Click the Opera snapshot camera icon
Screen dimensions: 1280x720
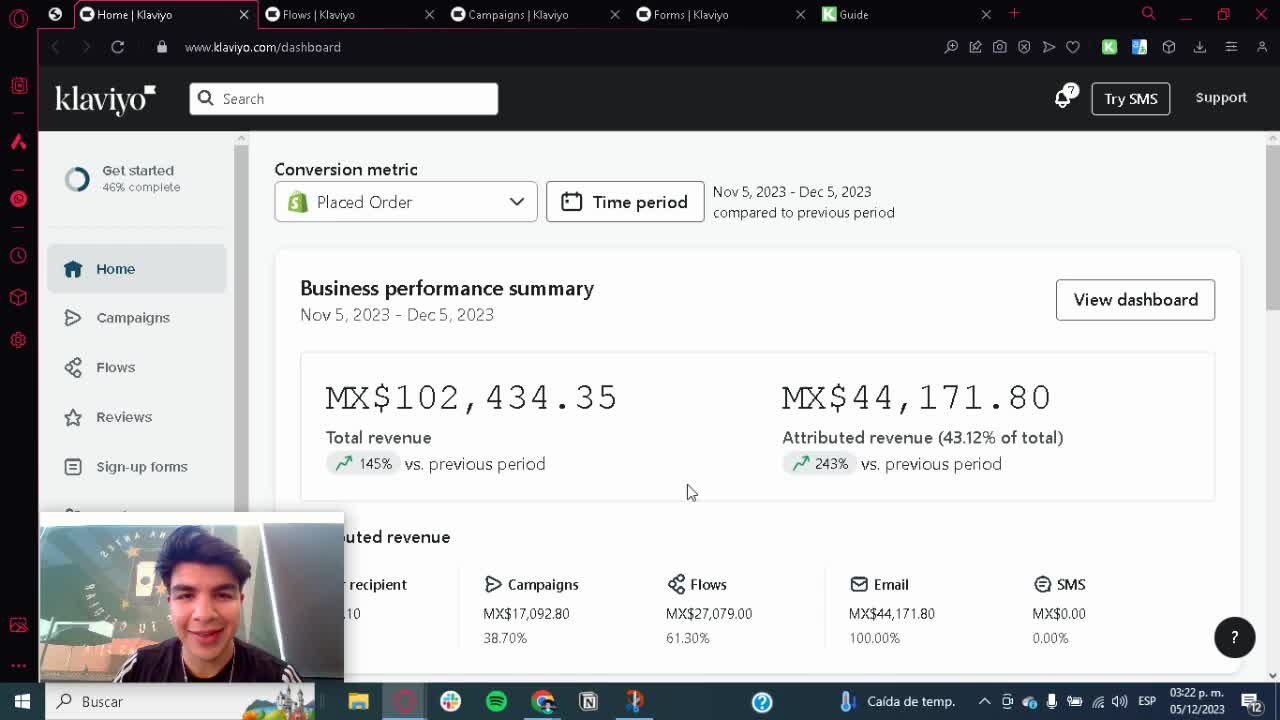click(x=999, y=47)
